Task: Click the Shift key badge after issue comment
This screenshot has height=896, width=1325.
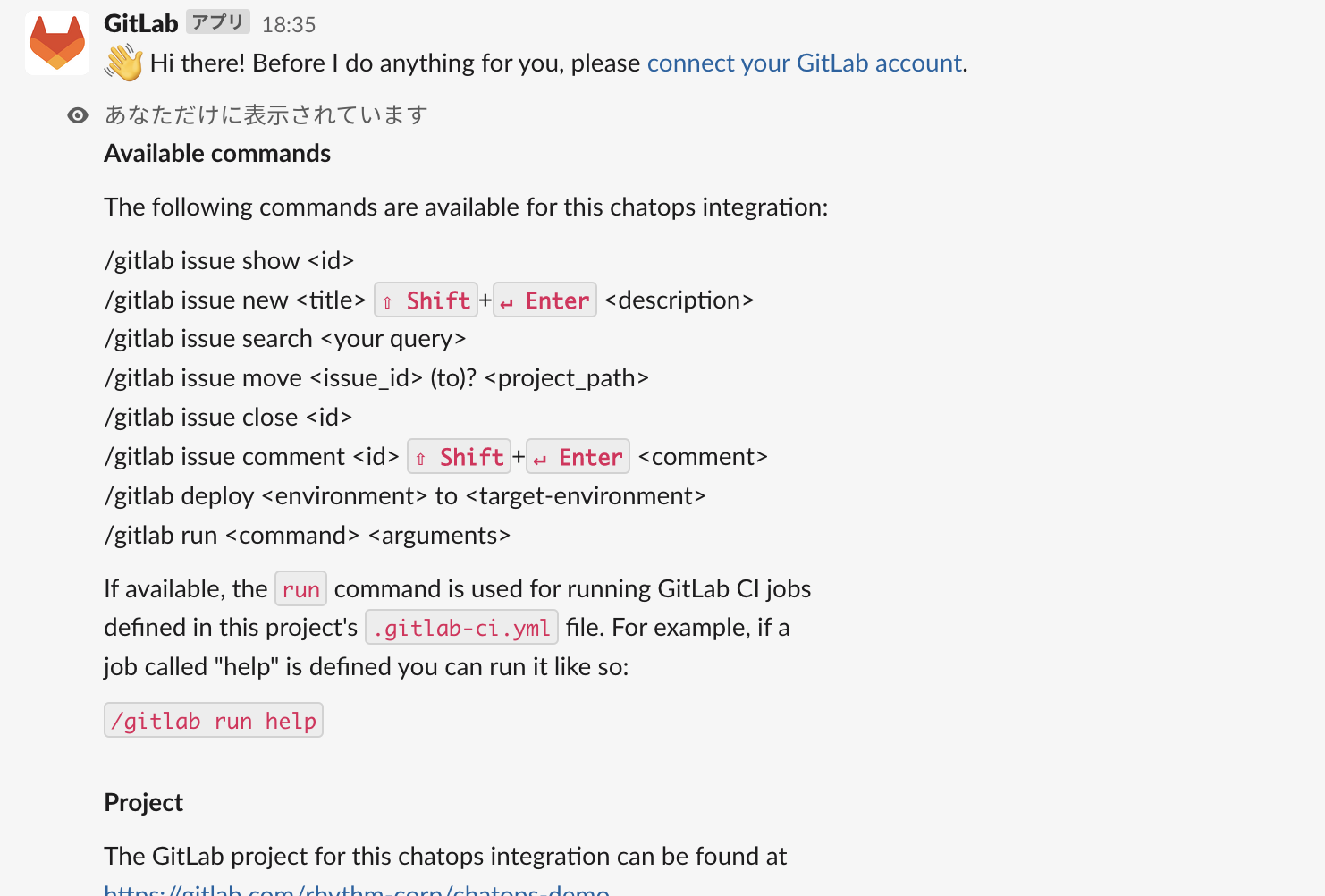Action: point(459,456)
